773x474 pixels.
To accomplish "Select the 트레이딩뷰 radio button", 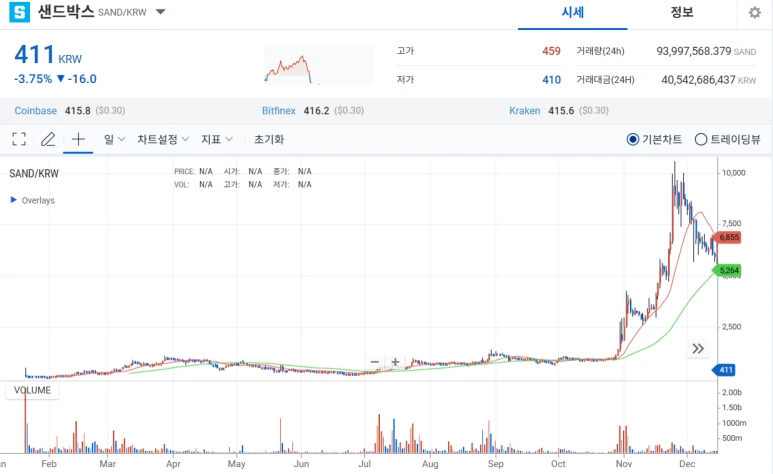I will pos(701,140).
